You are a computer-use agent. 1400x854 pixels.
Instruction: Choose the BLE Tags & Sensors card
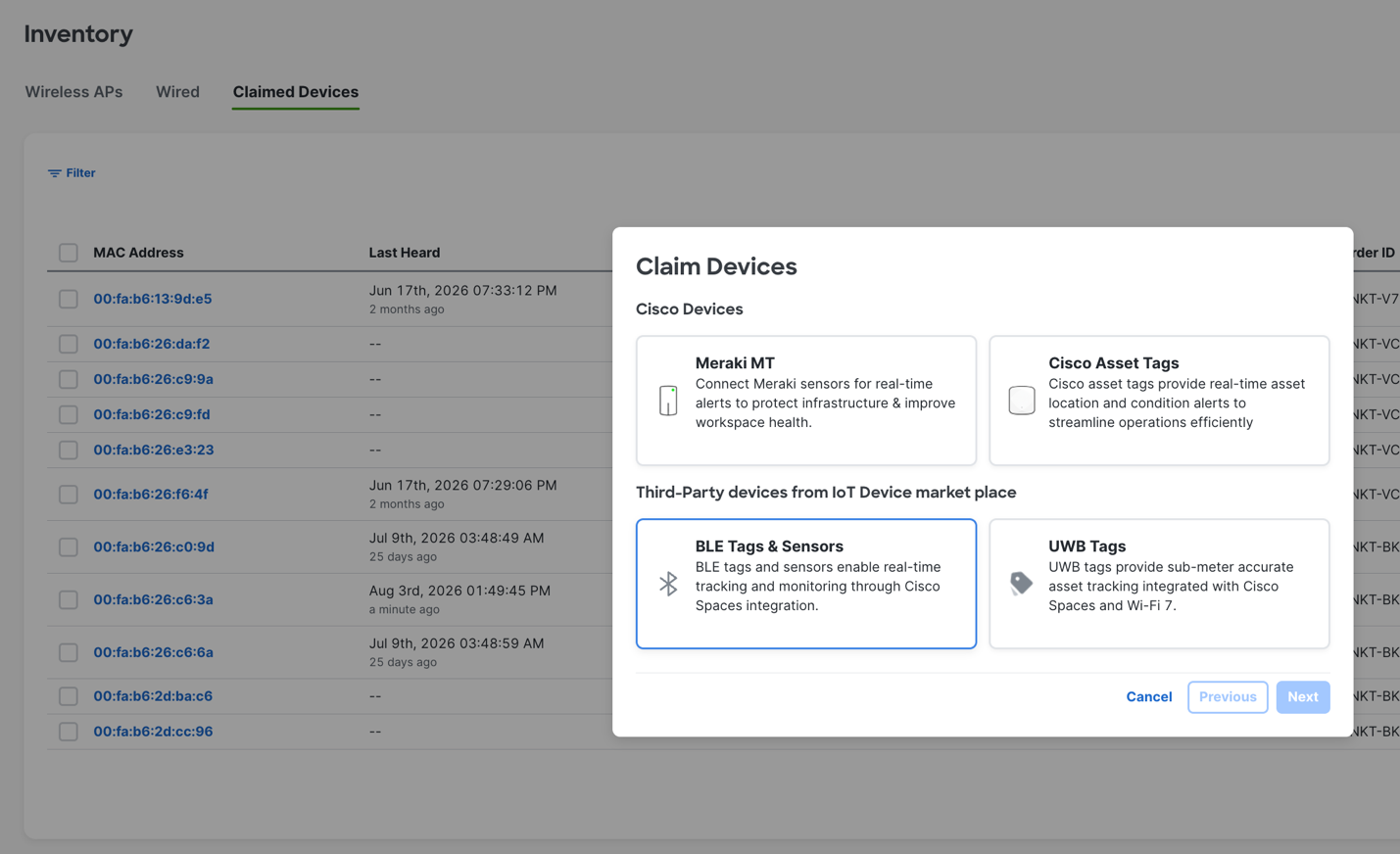806,584
